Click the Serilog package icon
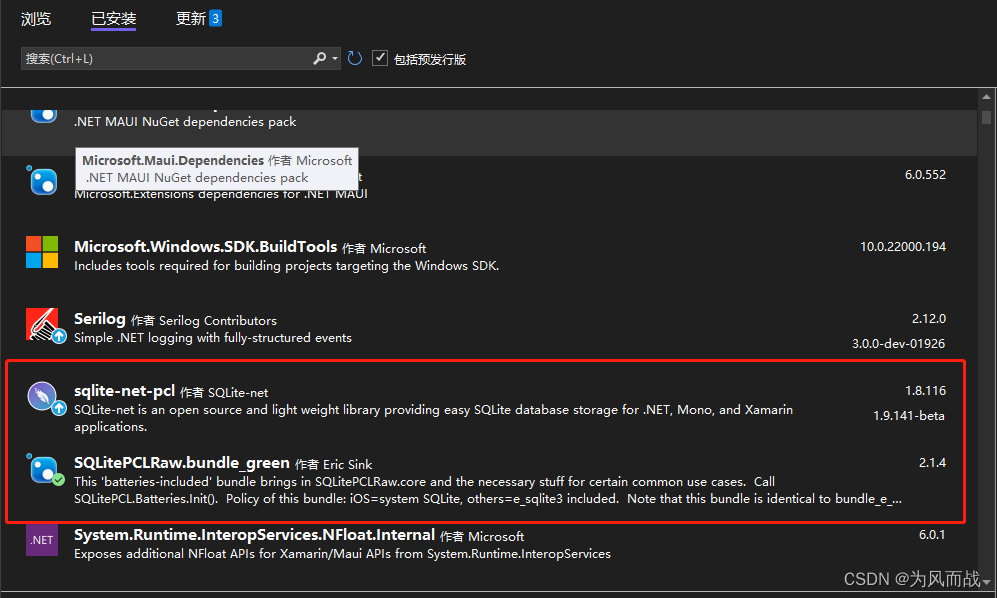The image size is (997, 598). (42, 324)
